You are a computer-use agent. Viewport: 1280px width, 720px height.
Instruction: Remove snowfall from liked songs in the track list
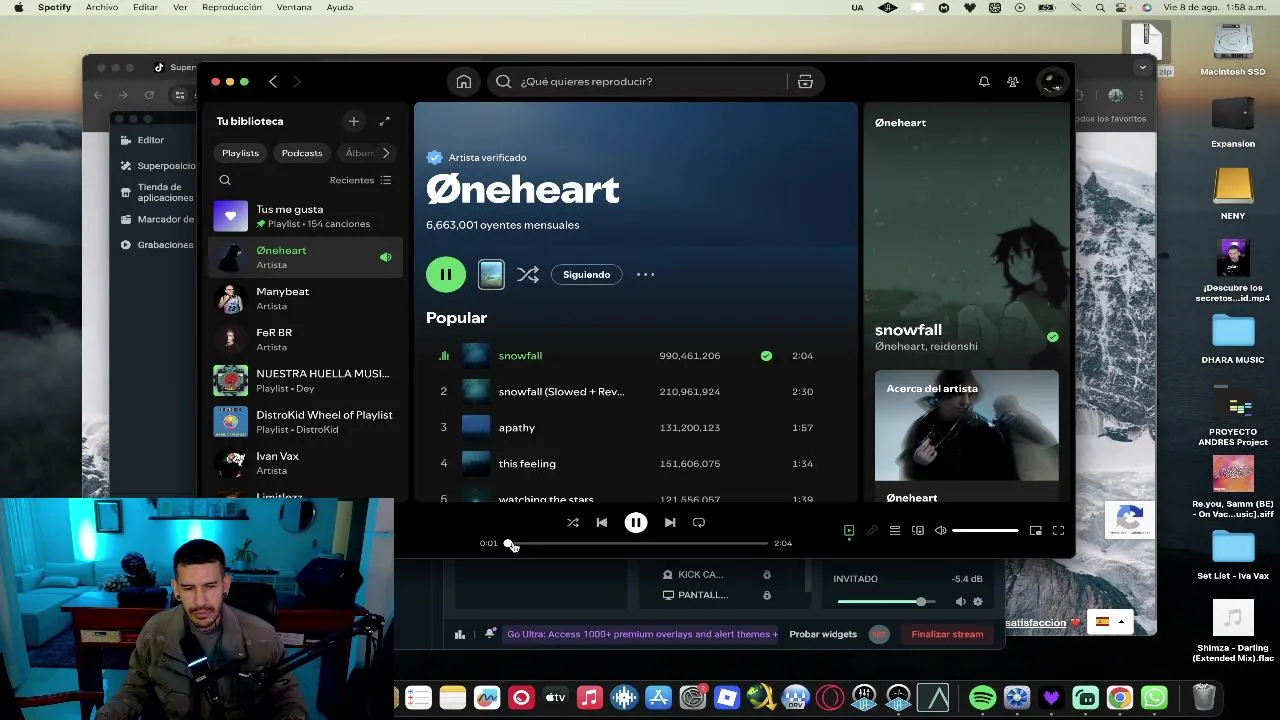[766, 356]
